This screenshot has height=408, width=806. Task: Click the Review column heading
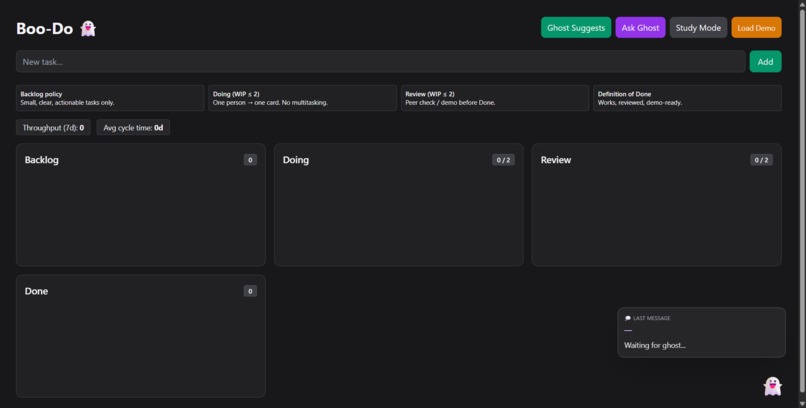[556, 160]
